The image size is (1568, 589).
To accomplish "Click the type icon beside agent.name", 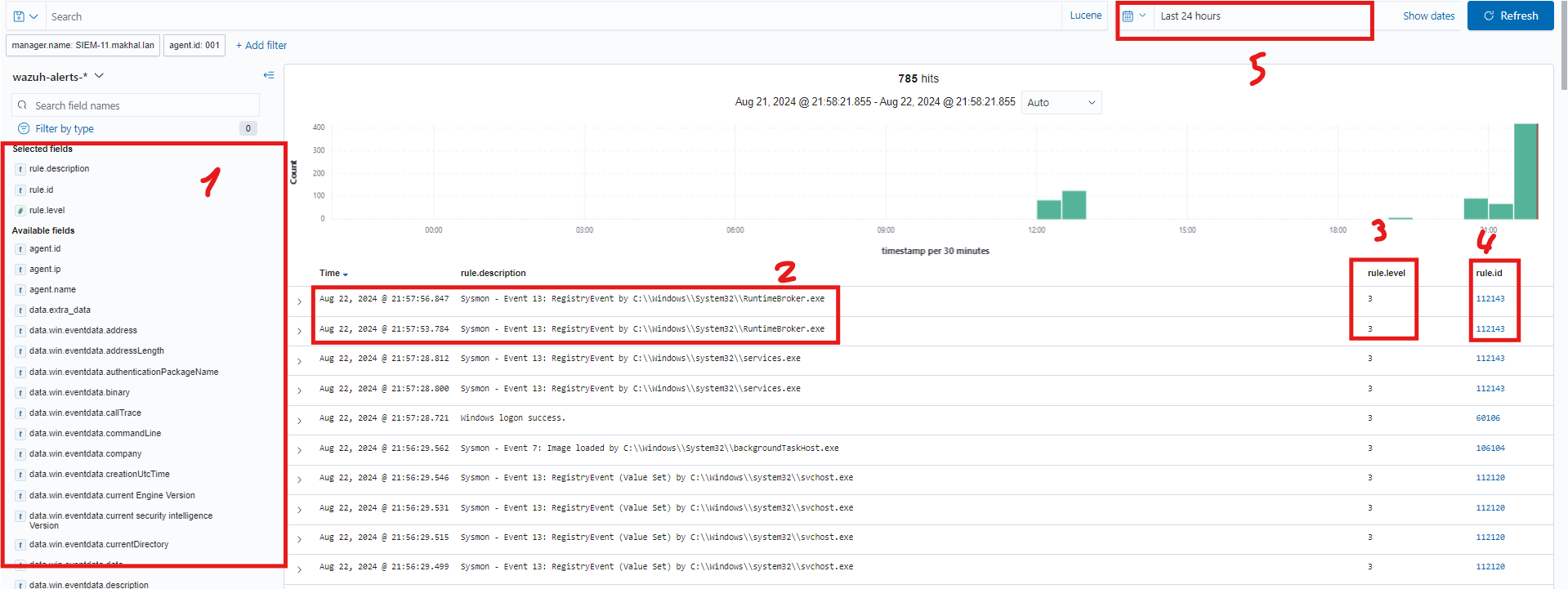I will [x=20, y=290].
